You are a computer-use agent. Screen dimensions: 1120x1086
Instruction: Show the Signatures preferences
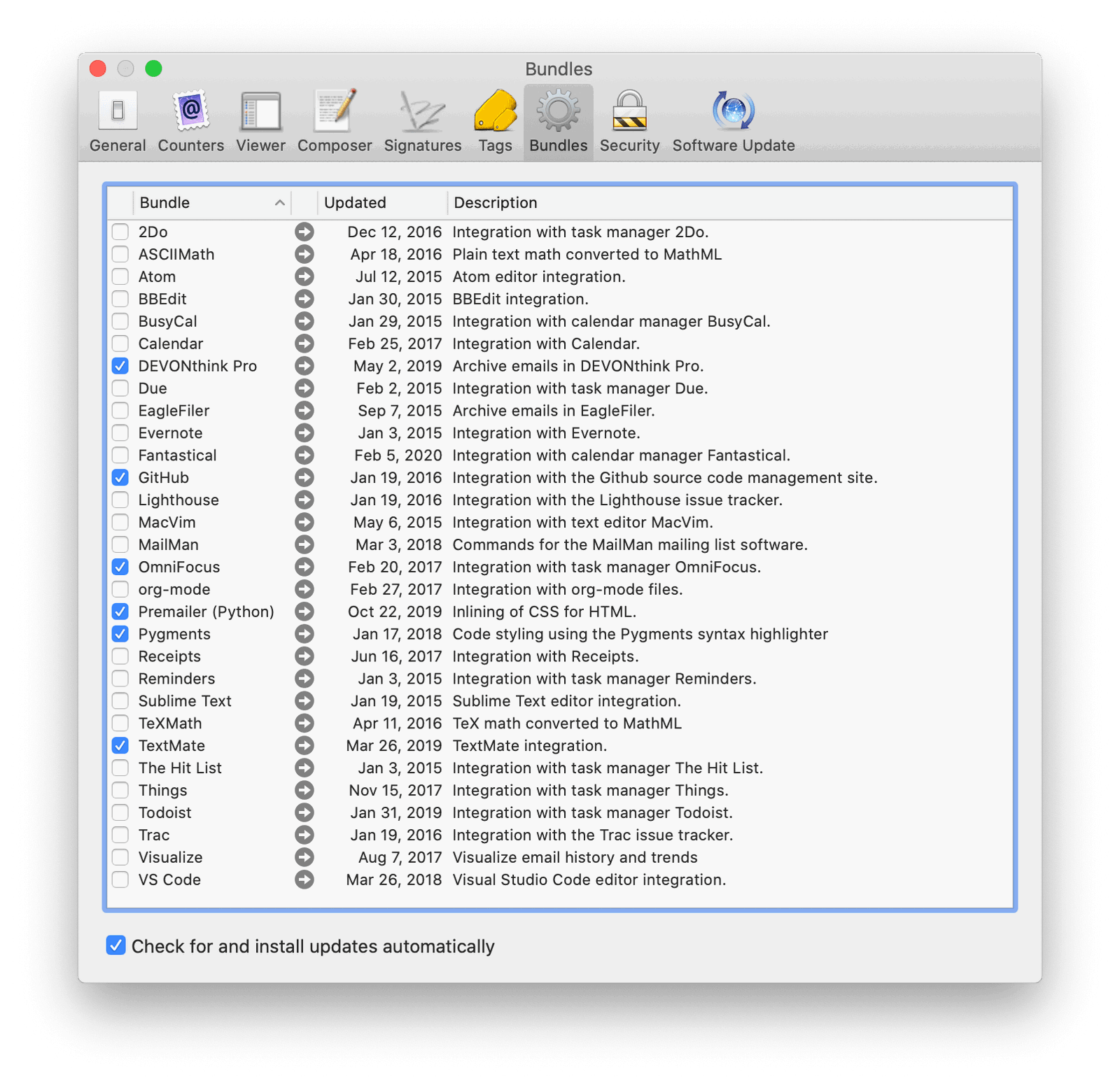click(422, 122)
